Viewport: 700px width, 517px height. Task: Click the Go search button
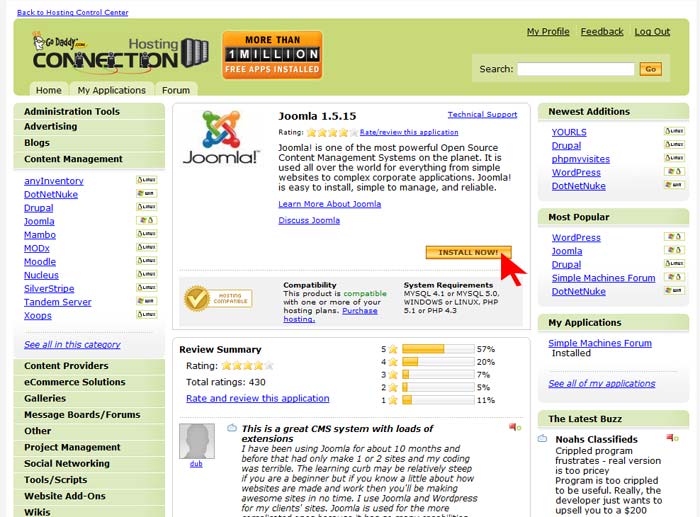click(x=650, y=69)
